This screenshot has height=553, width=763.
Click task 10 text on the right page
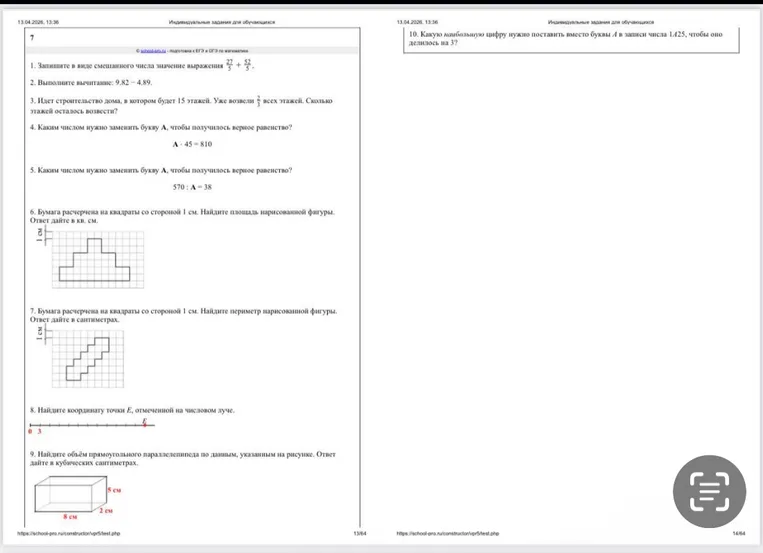point(565,38)
